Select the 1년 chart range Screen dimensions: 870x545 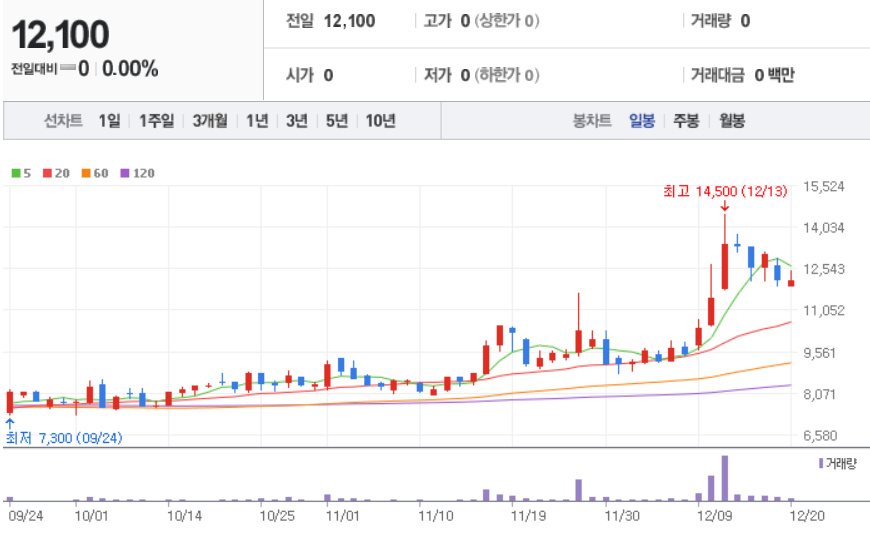coord(257,120)
